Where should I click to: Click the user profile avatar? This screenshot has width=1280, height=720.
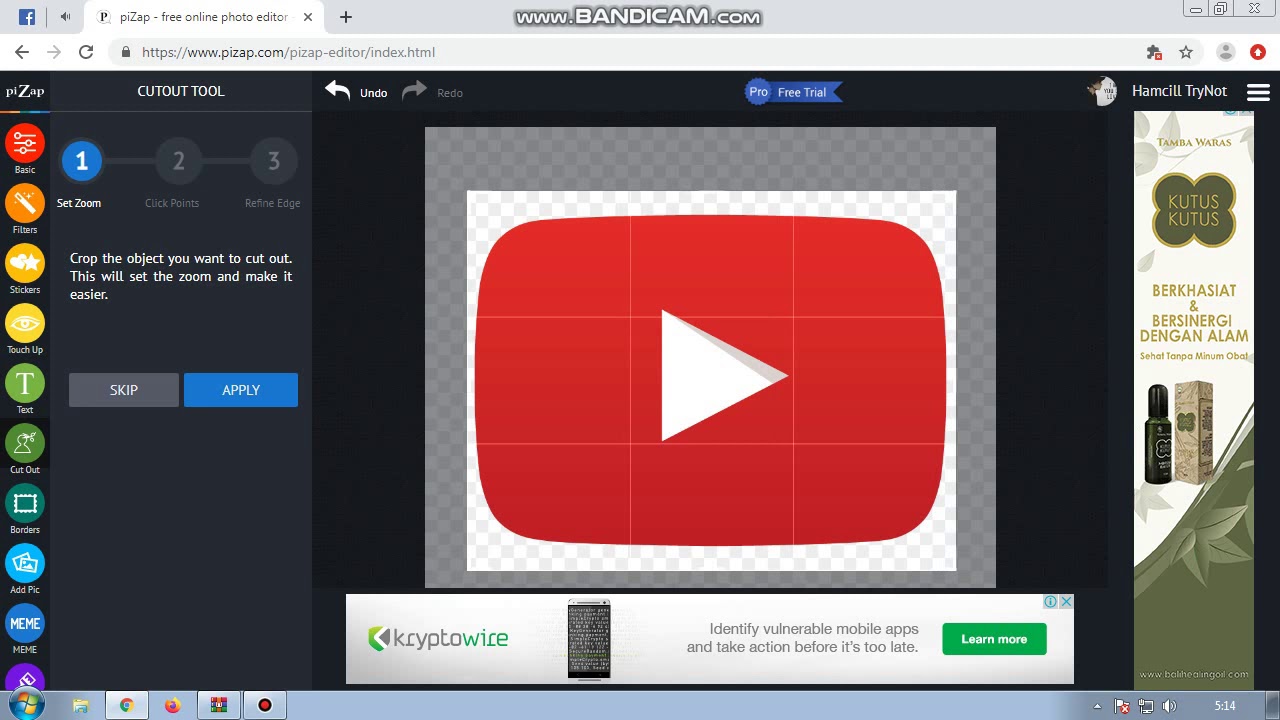click(x=1103, y=91)
